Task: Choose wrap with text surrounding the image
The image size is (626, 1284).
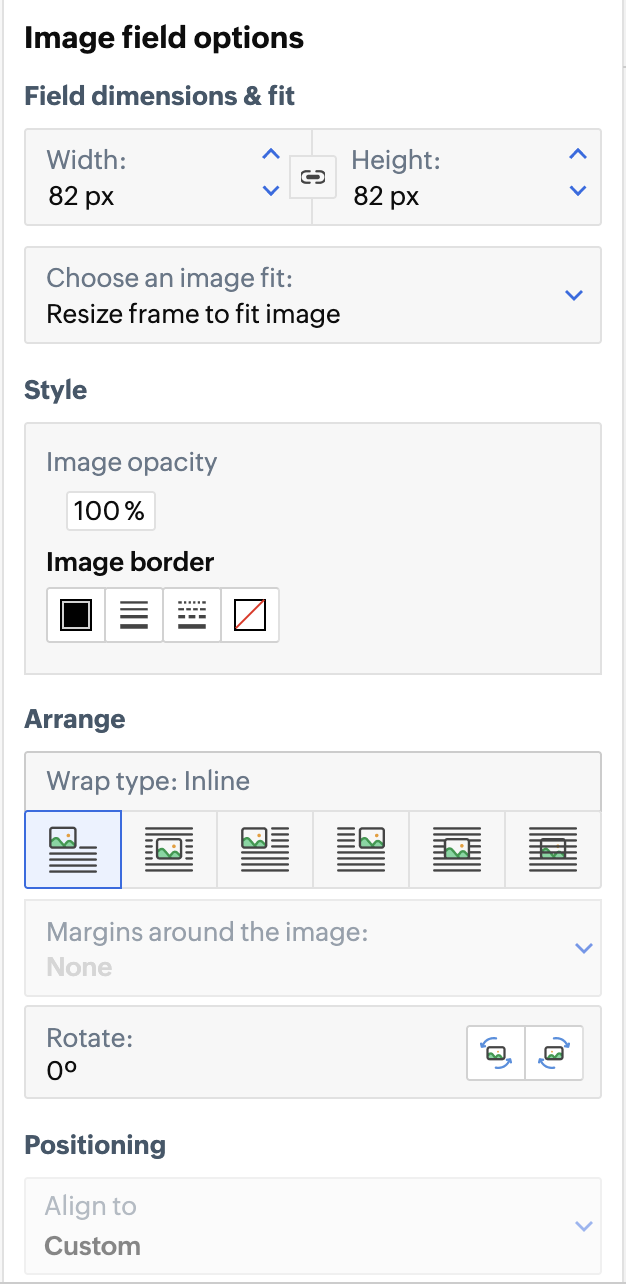Action: click(x=169, y=849)
